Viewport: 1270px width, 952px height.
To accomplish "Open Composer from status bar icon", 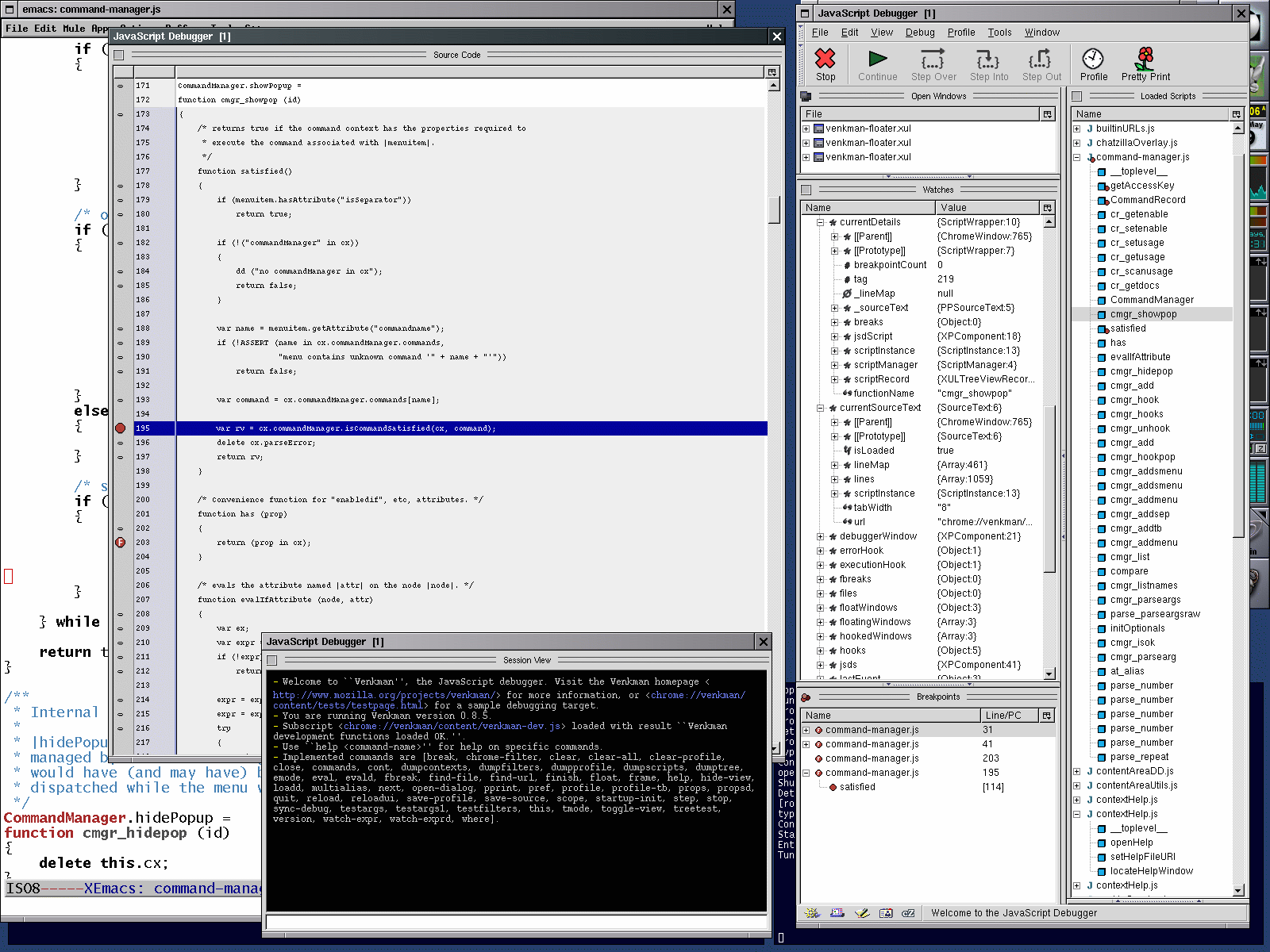I will coord(862,913).
